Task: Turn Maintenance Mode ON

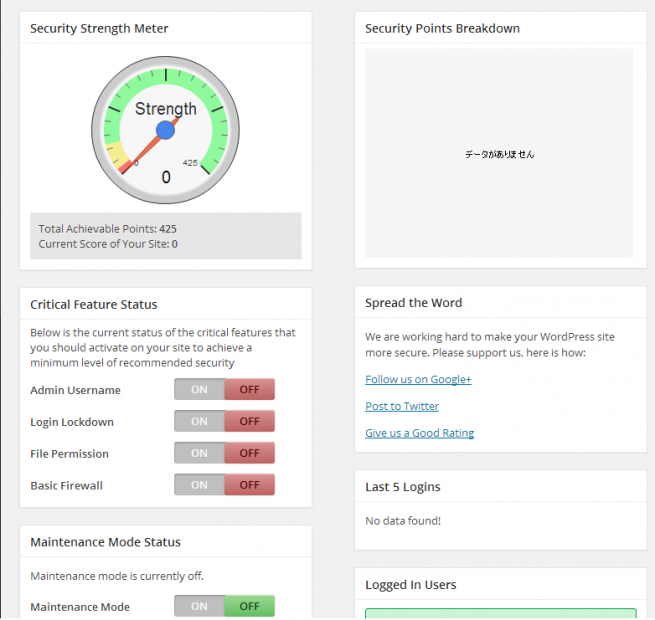Action: (x=199, y=606)
